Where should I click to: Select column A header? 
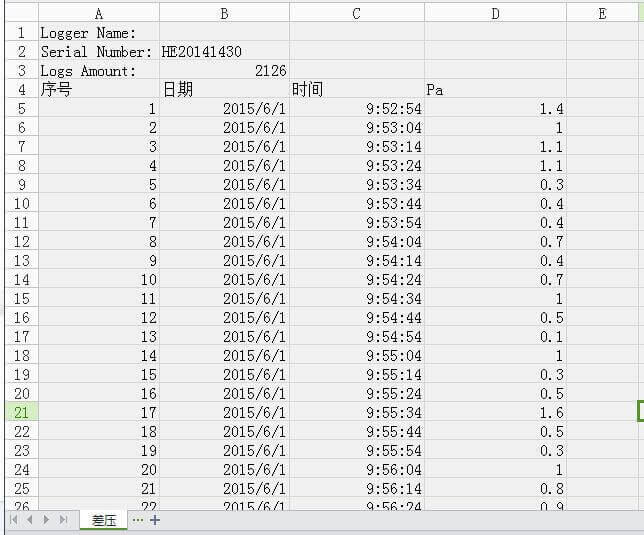[x=98, y=13]
